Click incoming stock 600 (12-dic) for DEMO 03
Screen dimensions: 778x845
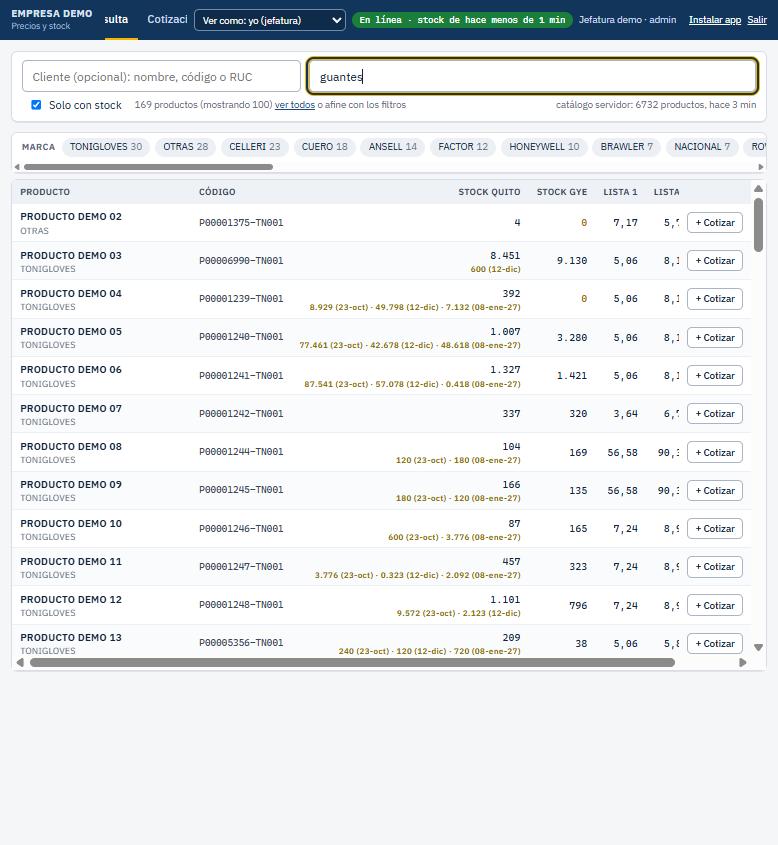(x=495, y=269)
